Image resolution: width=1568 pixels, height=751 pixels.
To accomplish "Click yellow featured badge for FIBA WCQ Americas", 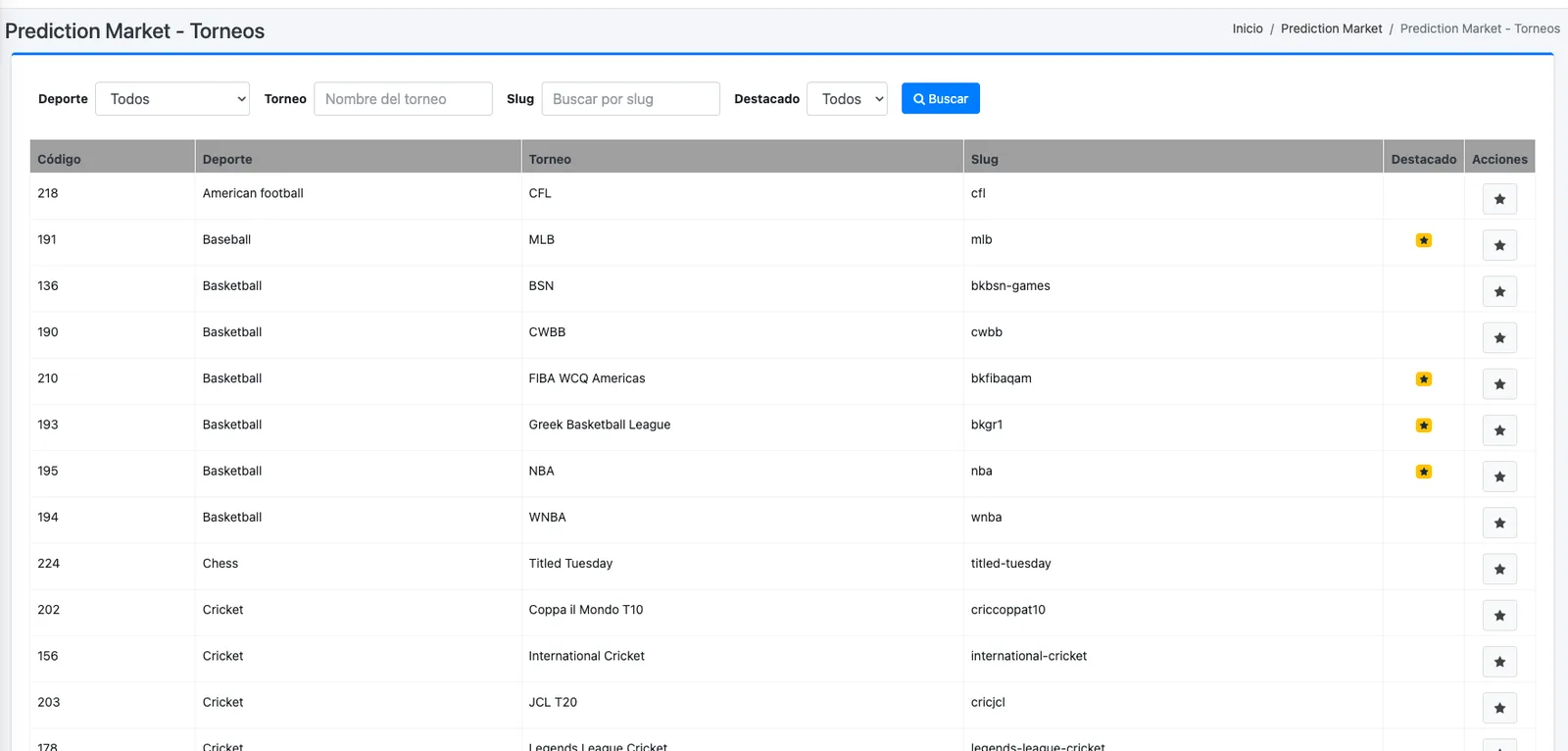I will tap(1424, 379).
